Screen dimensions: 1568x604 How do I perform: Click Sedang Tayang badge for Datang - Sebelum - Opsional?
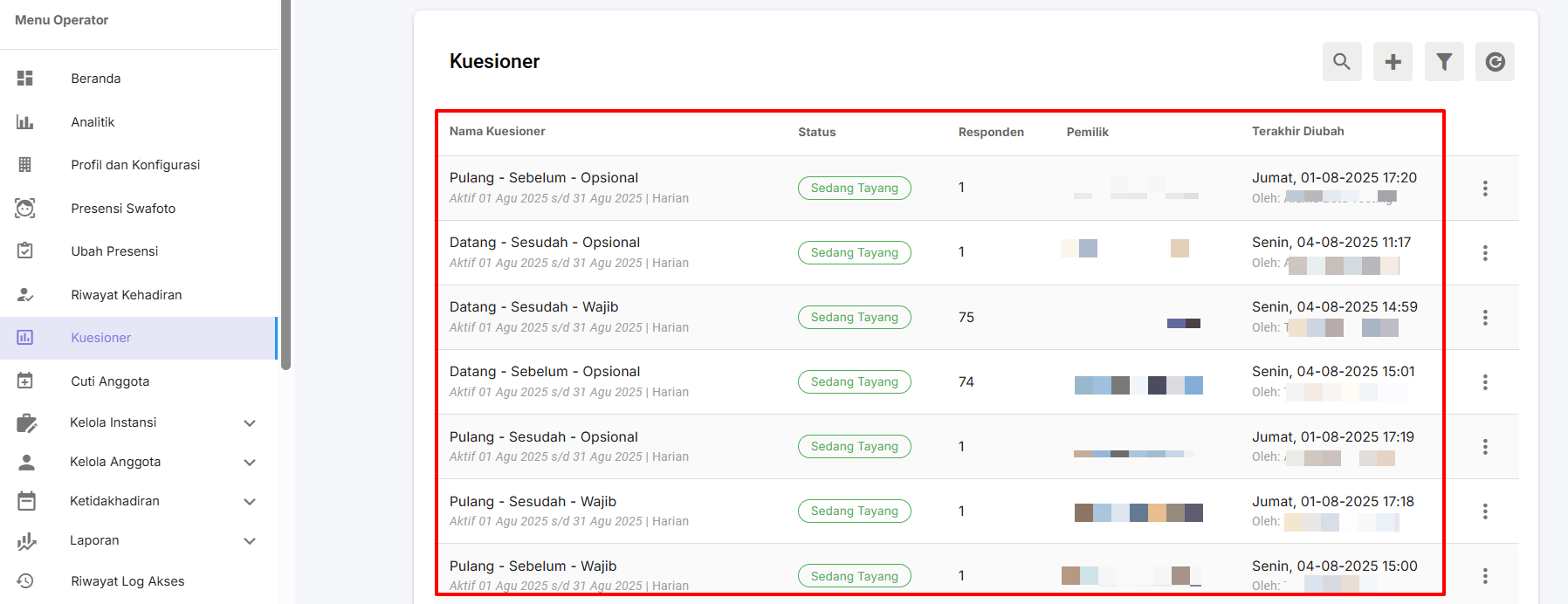tap(855, 382)
